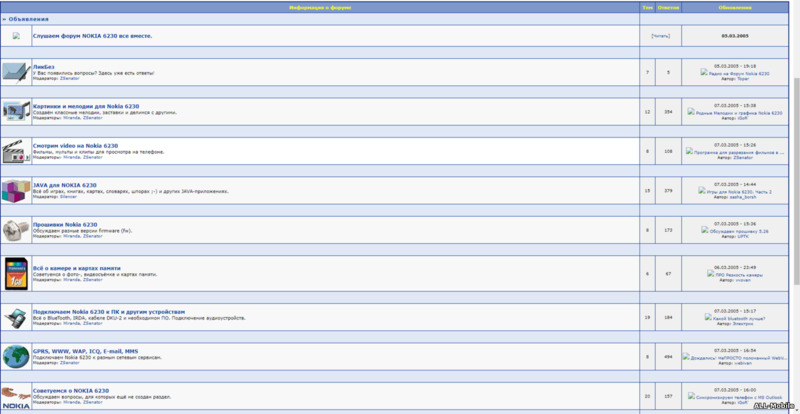Image resolution: width=800 pixels, height=414 pixels.
Task: Open JAVA для NOKIA 6230 forum
Action: pos(64,185)
